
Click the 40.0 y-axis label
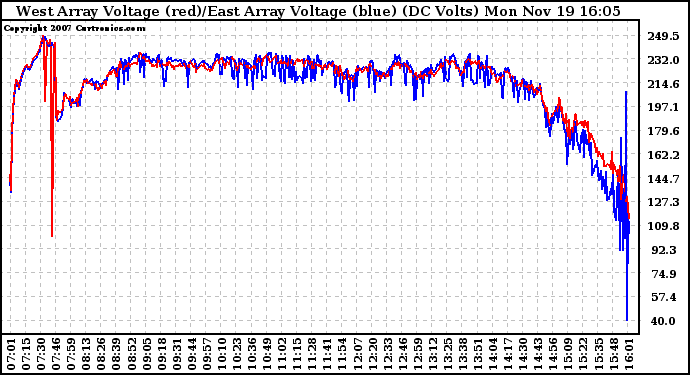pos(664,321)
